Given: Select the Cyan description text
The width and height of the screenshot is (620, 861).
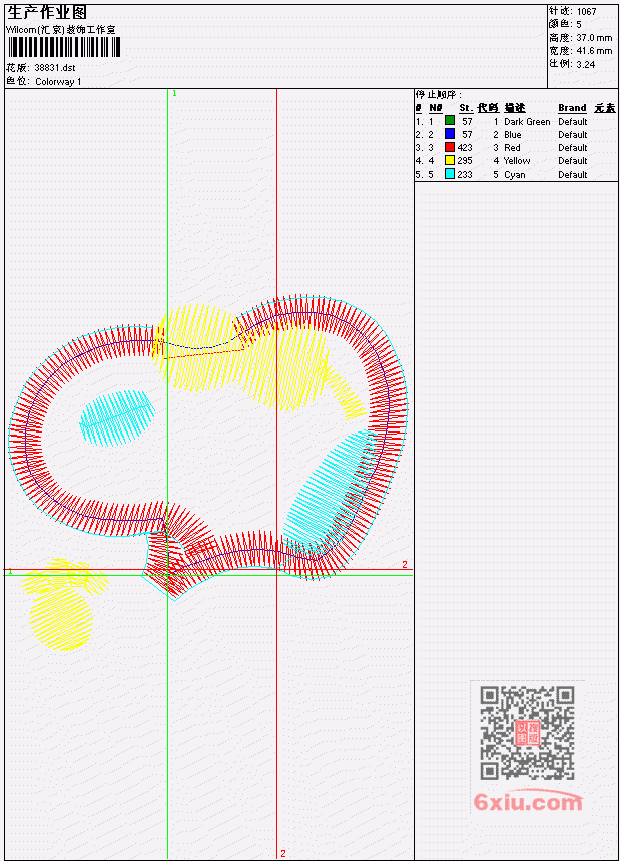Looking at the screenshot, I should (x=515, y=175).
